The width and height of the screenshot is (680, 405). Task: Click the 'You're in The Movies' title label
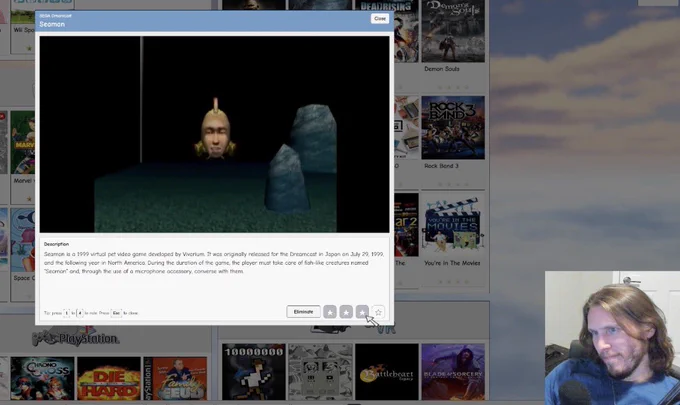[x=452, y=263]
